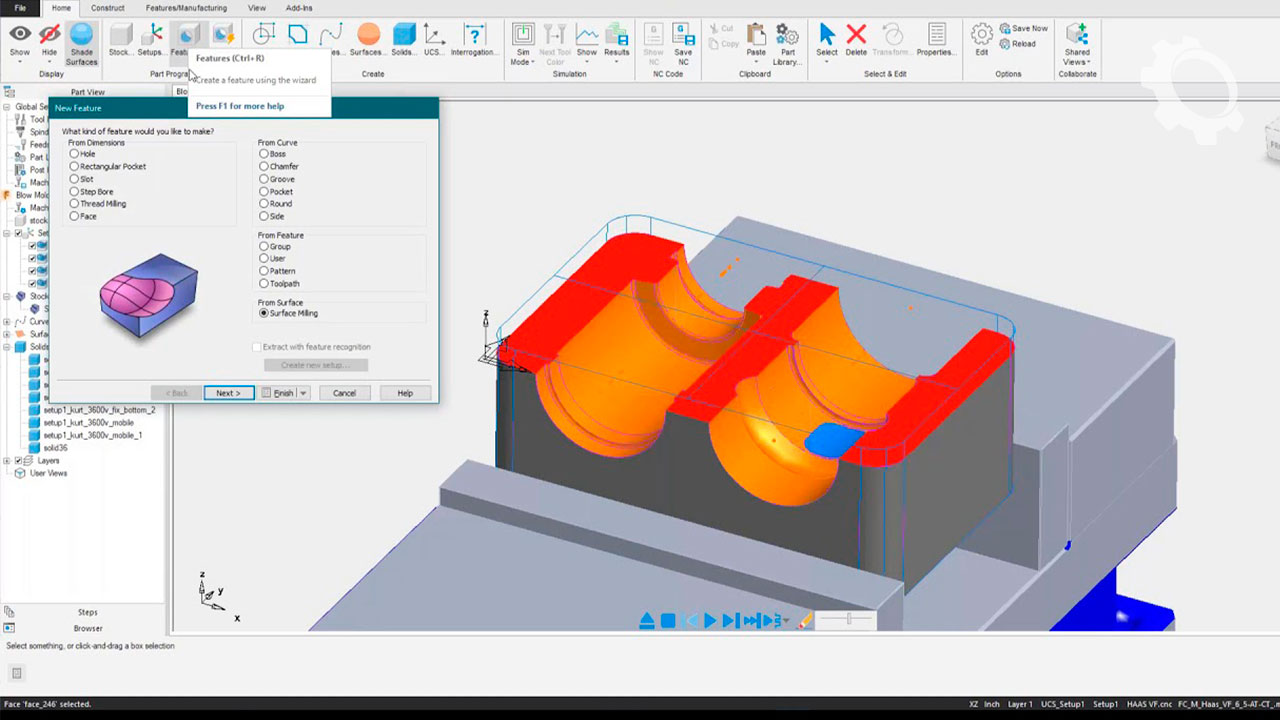Image resolution: width=1280 pixels, height=720 pixels.
Task: Switch to the Features/Manufacturing ribbon tab
Action: (186, 8)
